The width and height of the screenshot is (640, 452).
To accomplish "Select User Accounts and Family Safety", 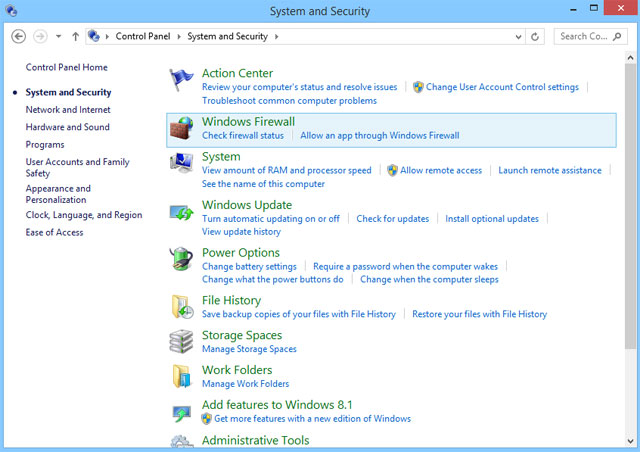I will [78, 167].
